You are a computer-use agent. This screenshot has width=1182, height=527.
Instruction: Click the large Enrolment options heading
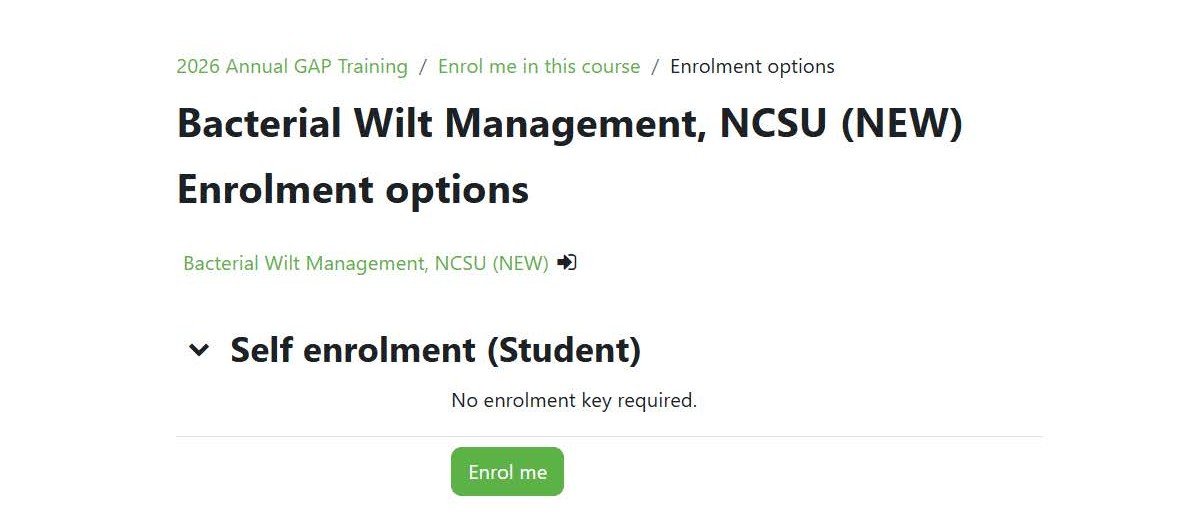tap(353, 189)
